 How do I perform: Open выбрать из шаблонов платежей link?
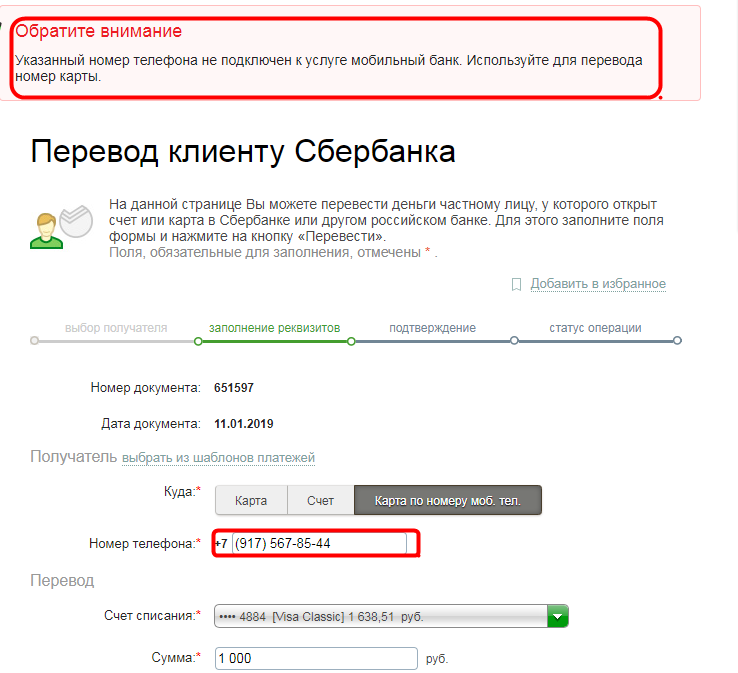pyautogui.click(x=218, y=457)
